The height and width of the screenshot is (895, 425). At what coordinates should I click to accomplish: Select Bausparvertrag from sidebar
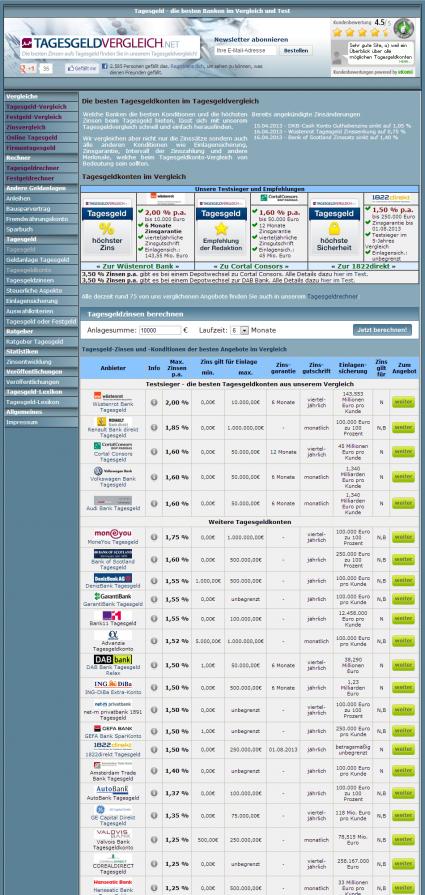(28, 209)
